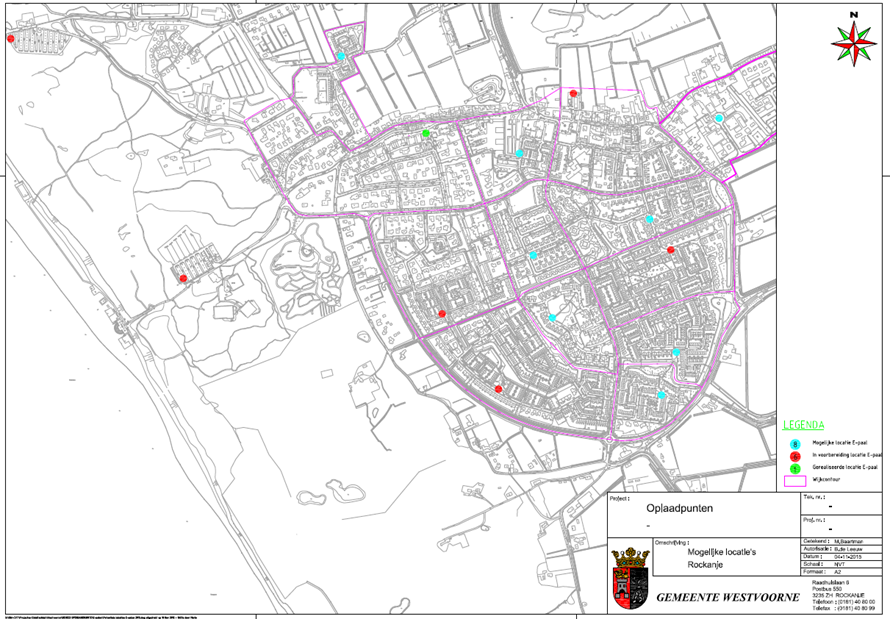Click the 'Tek. nr. :' label

pyautogui.click(x=814, y=498)
